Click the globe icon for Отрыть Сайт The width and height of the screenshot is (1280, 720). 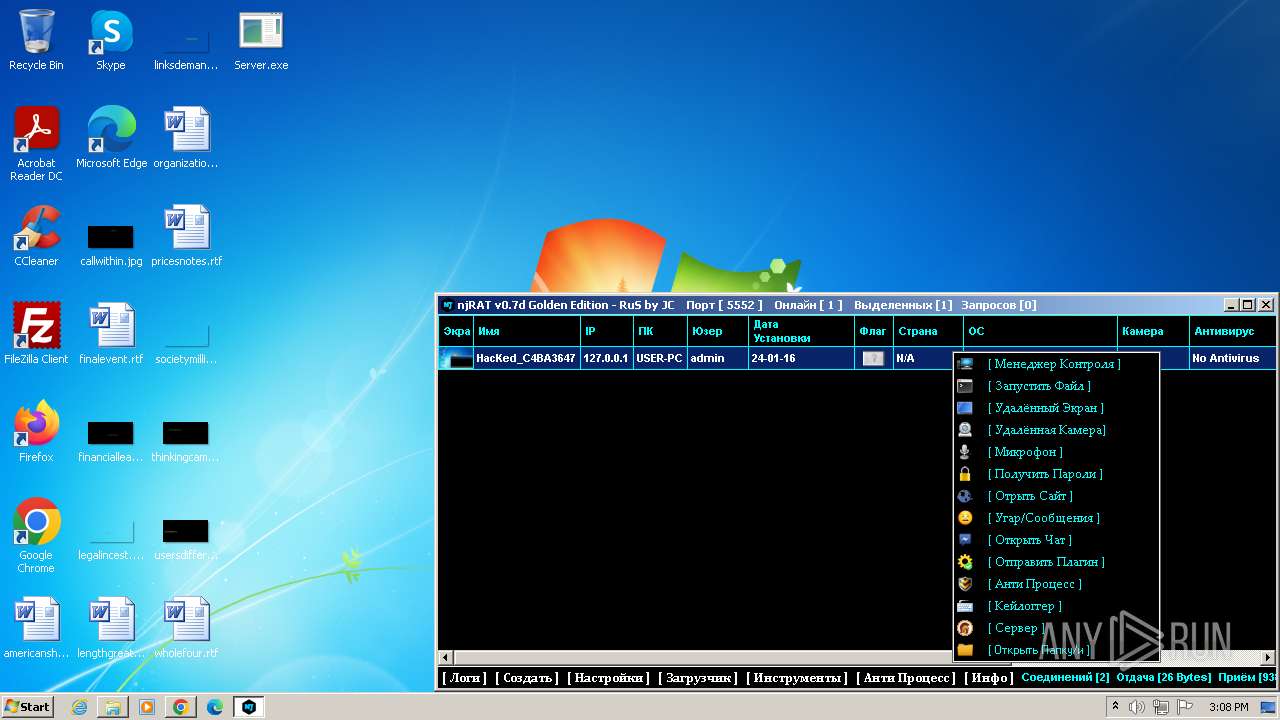(965, 496)
